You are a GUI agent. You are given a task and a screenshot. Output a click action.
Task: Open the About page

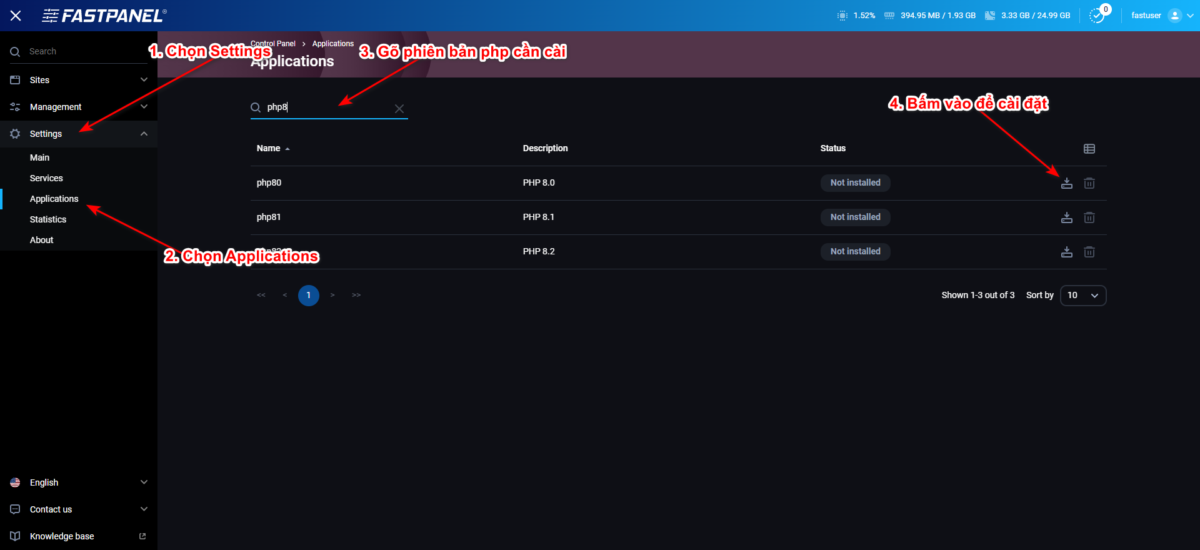42,240
